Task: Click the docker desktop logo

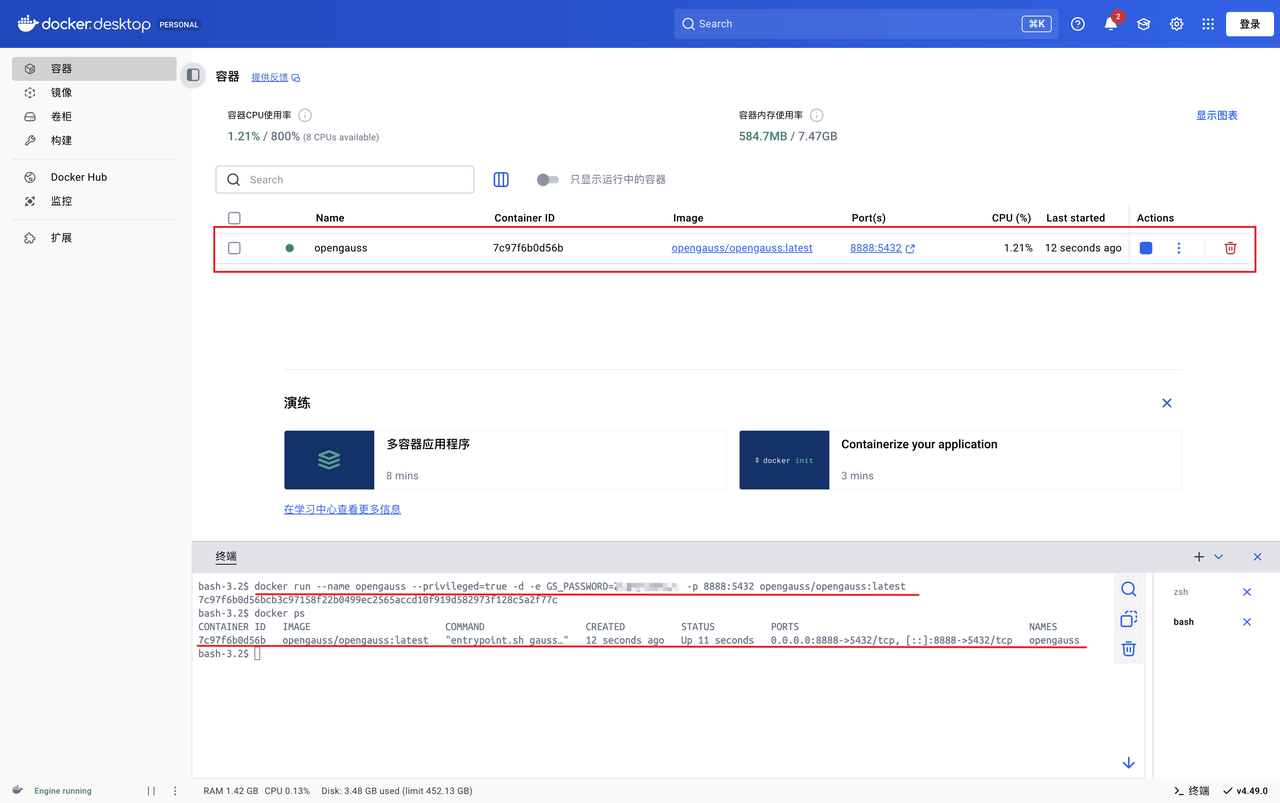Action: [84, 24]
